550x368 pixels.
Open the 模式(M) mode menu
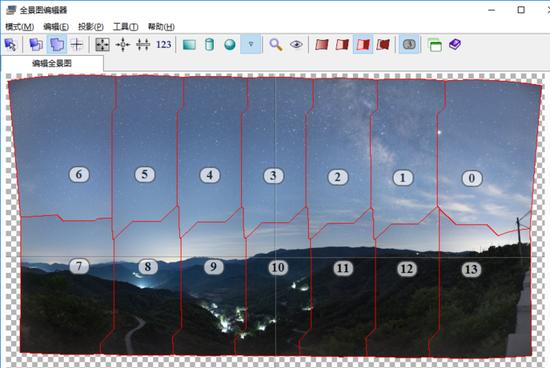20,27
